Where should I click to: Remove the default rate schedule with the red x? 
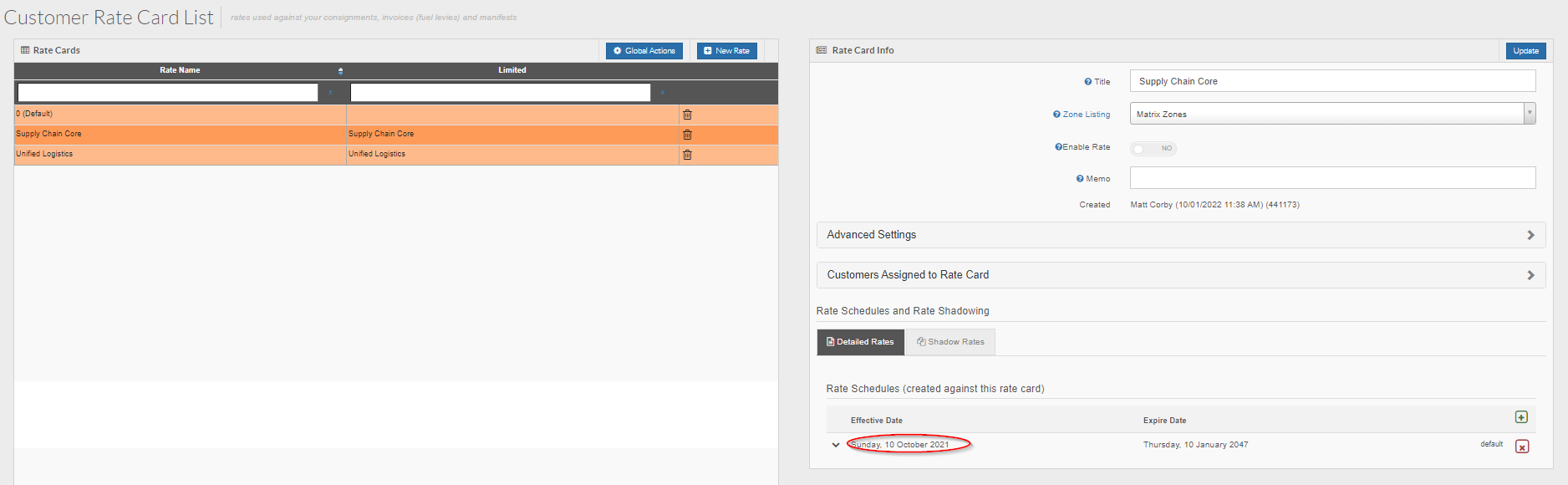pyautogui.click(x=1522, y=447)
